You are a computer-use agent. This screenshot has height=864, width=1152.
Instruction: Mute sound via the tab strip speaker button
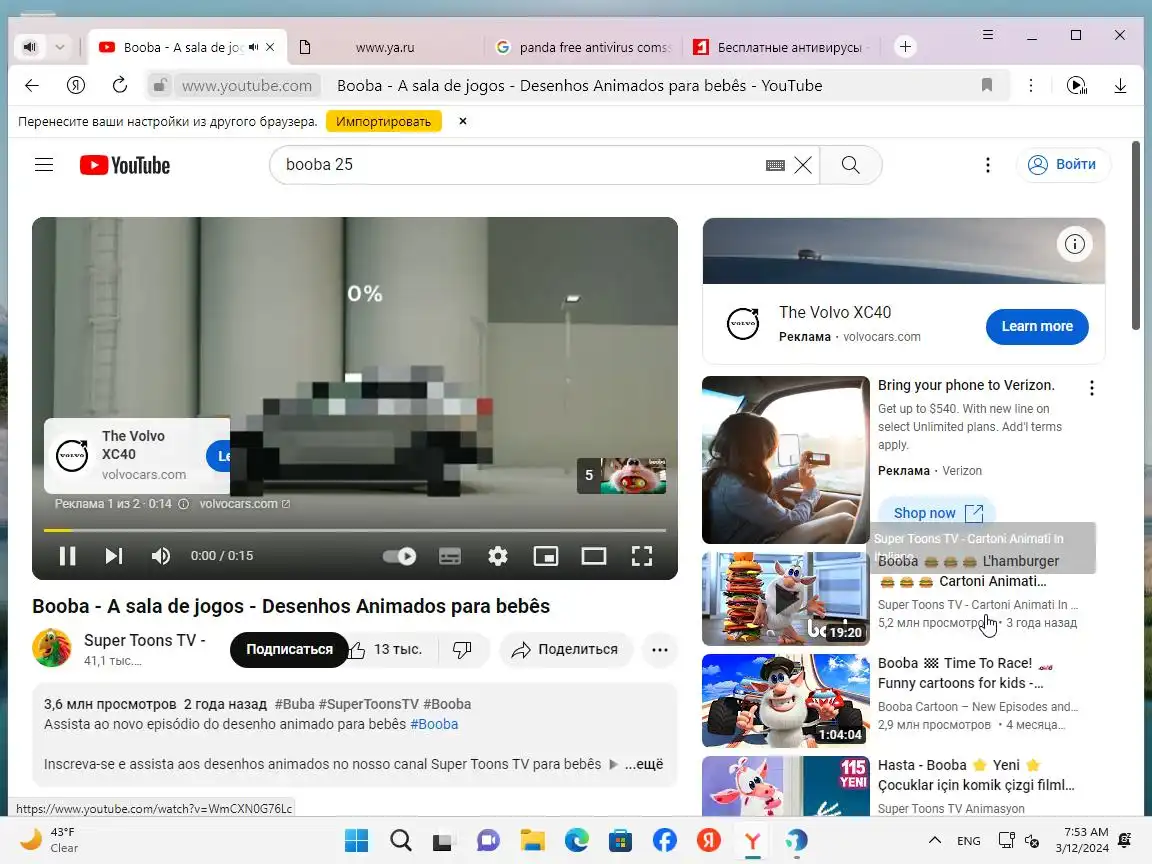(30, 47)
